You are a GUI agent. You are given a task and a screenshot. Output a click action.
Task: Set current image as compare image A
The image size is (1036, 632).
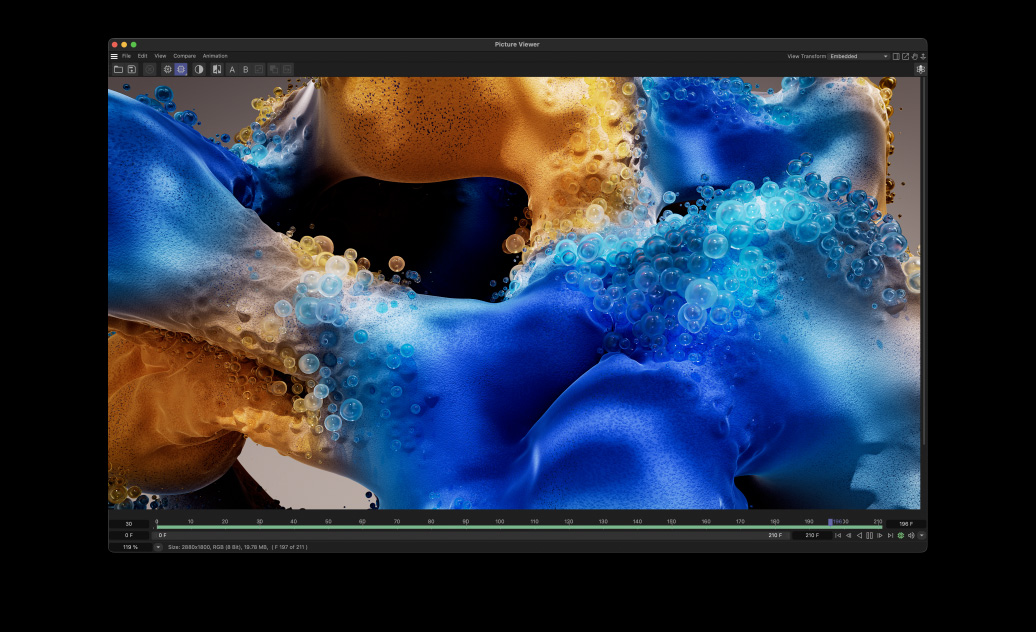pyautogui.click(x=232, y=69)
